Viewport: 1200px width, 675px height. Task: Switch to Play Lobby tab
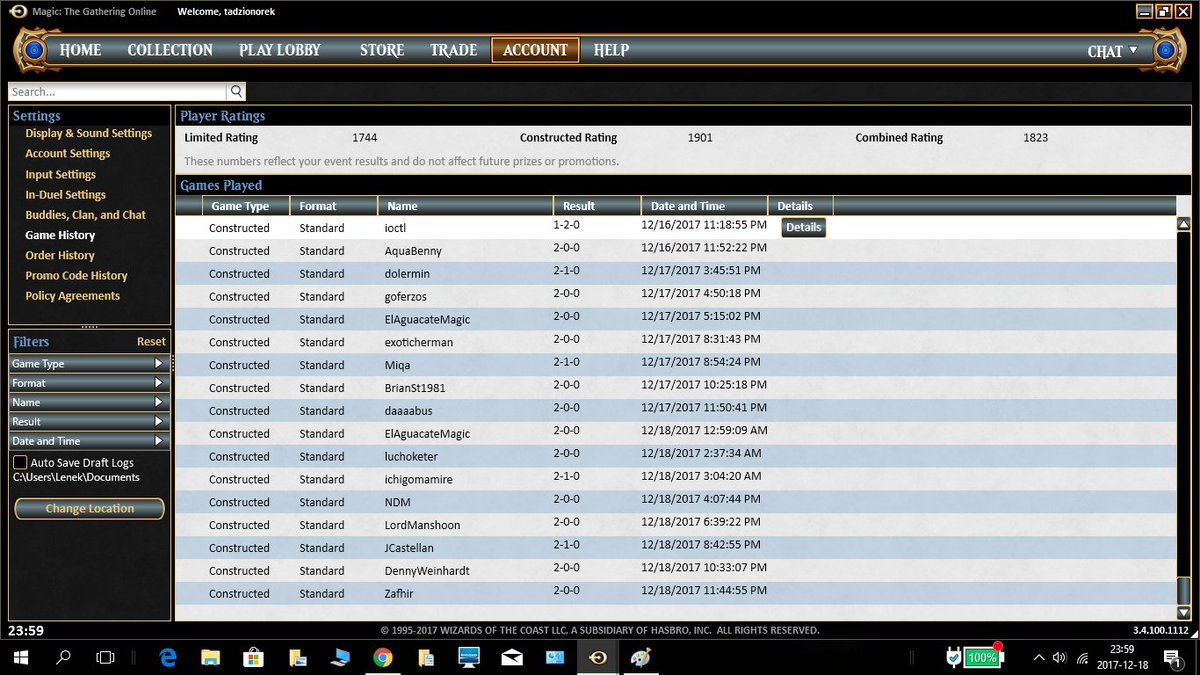coord(280,50)
